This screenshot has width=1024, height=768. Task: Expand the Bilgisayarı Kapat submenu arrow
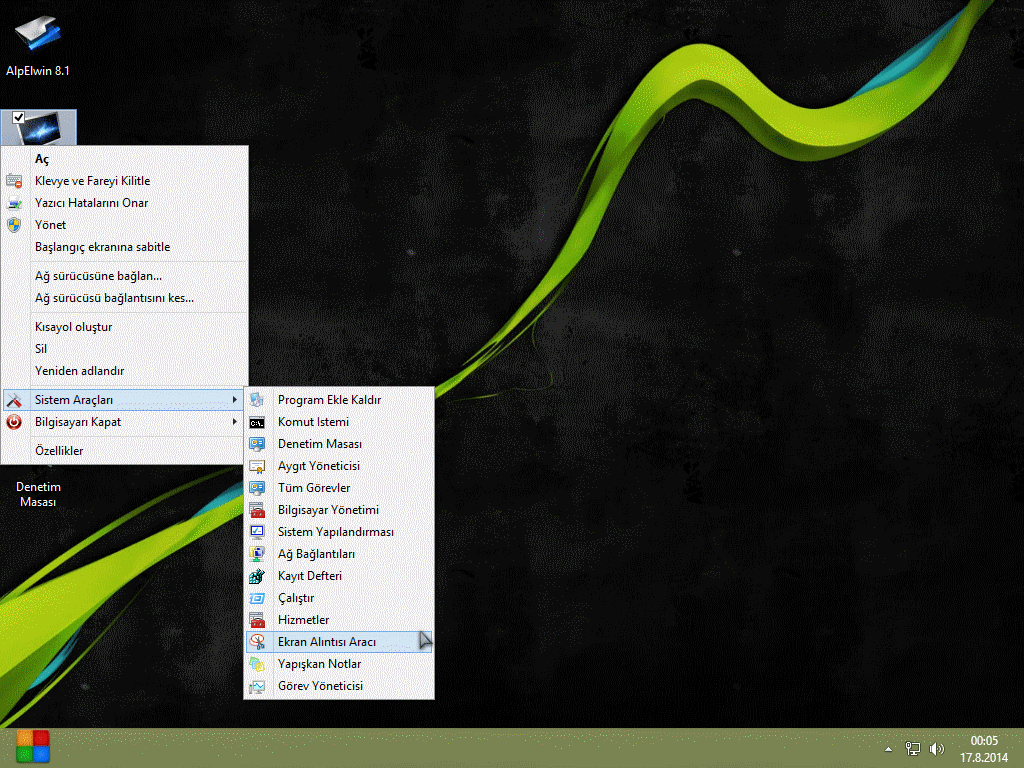coord(235,422)
